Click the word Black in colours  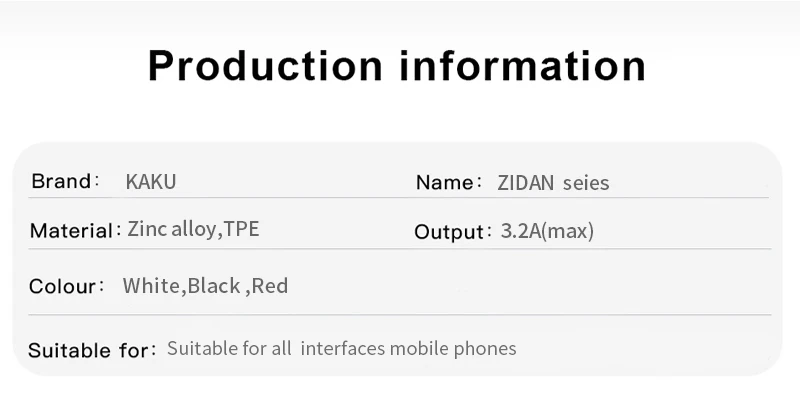click(214, 285)
